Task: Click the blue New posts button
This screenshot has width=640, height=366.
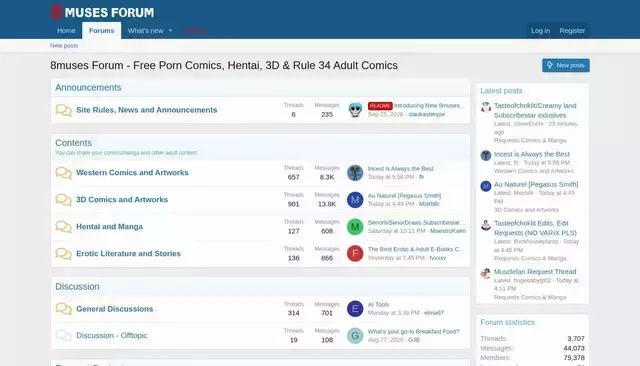Action: click(x=566, y=65)
